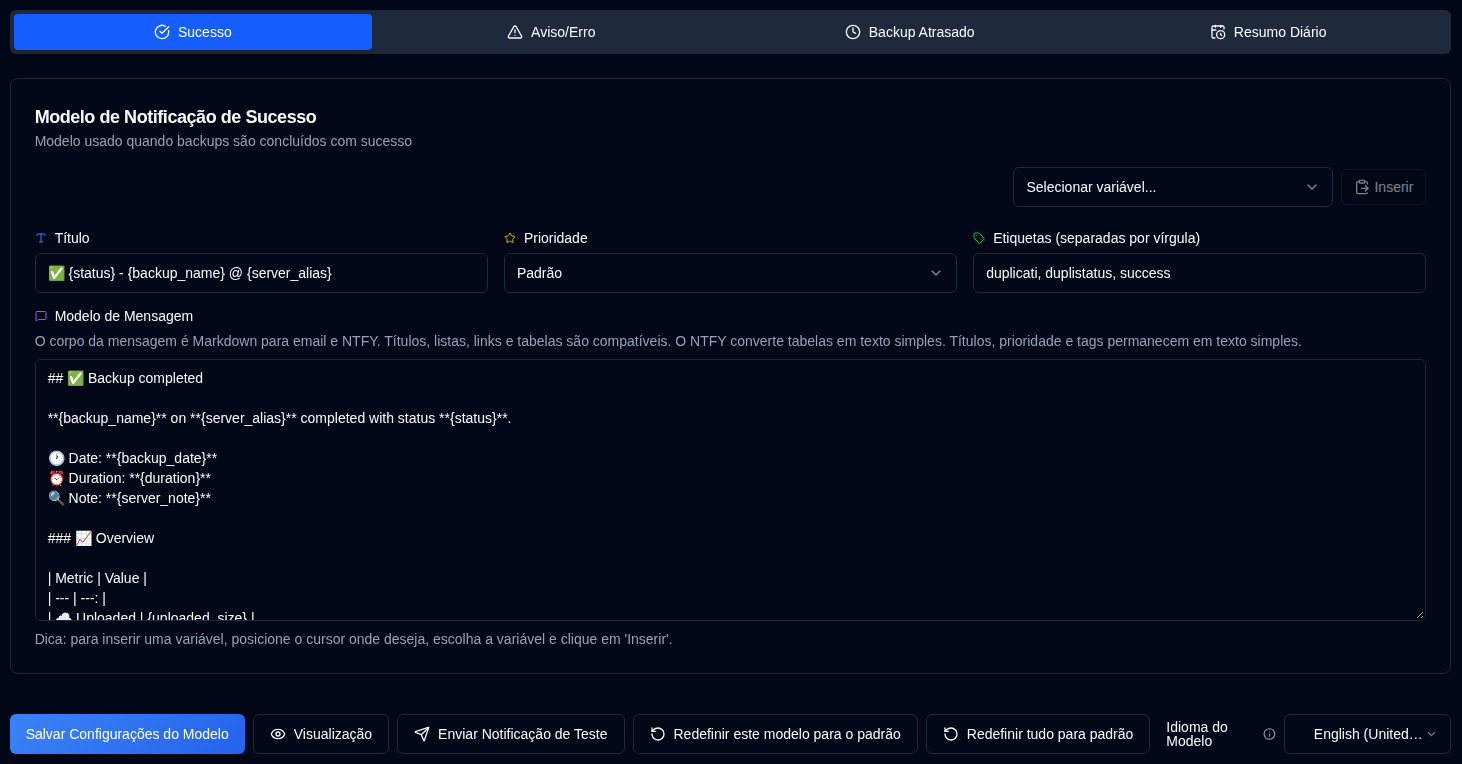This screenshot has width=1462, height=764.
Task: Click the message icon beside Modelo de Mensagem
Action: click(41, 316)
